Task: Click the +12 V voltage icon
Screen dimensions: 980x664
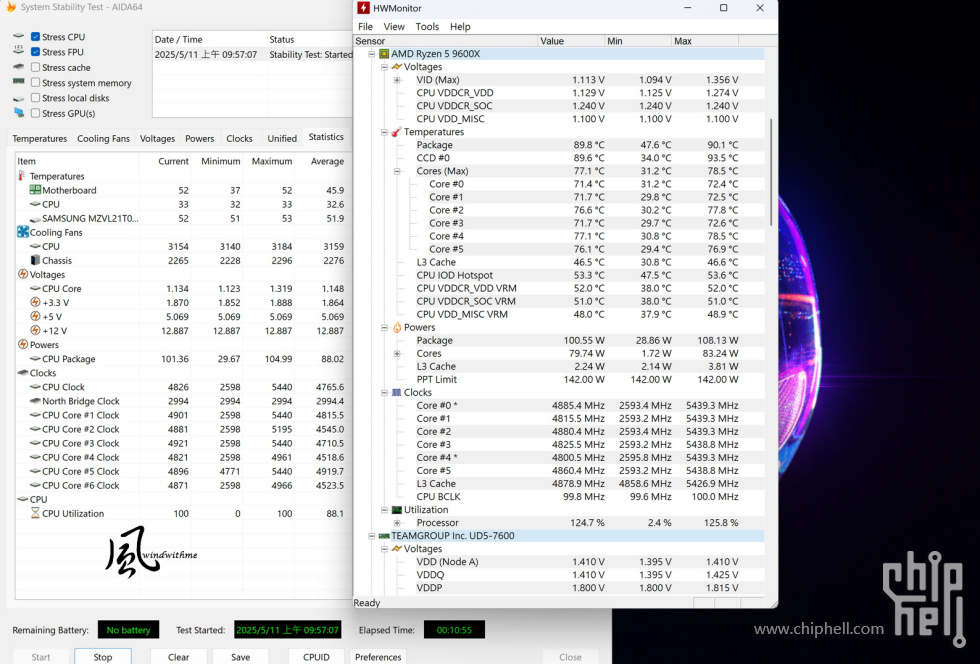Action: (x=36, y=331)
